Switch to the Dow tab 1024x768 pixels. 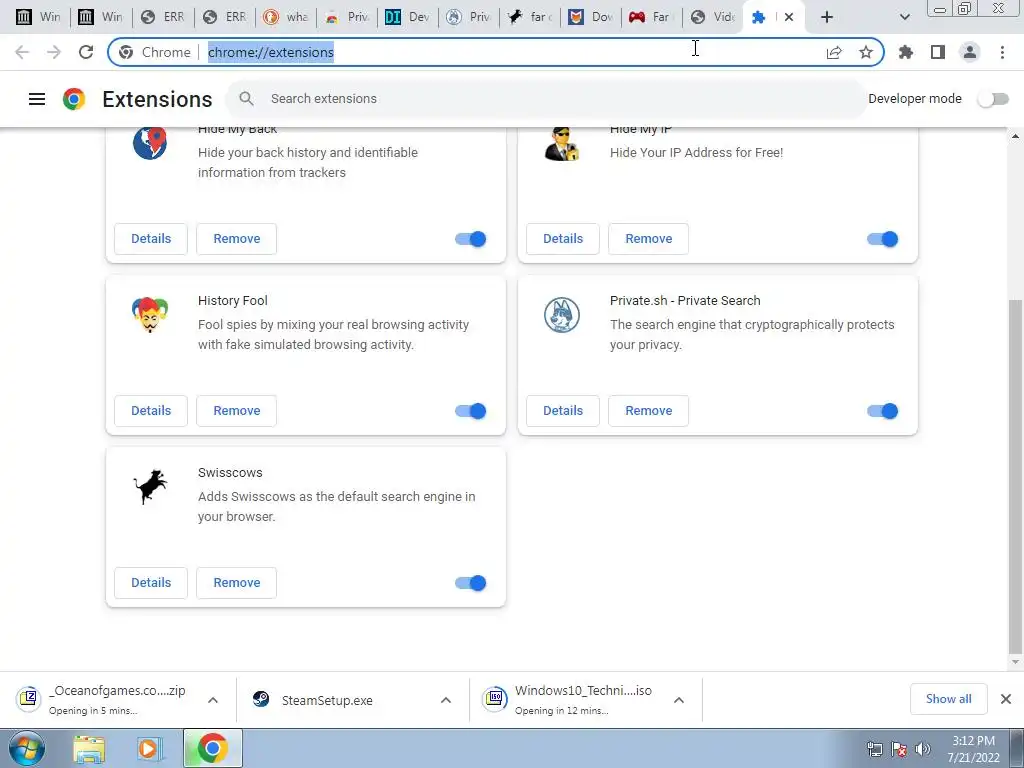click(x=592, y=17)
